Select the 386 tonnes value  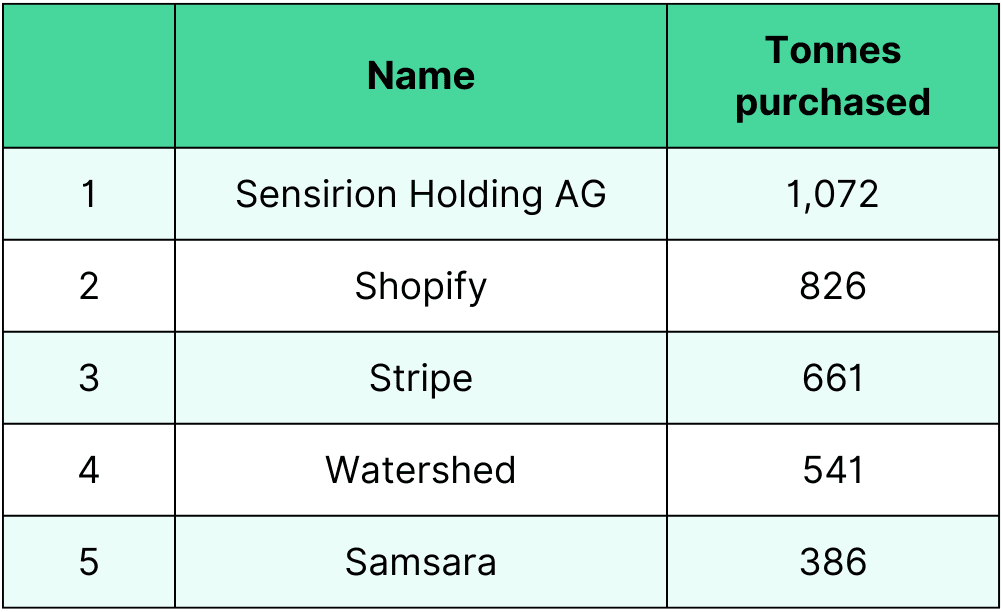833,562
